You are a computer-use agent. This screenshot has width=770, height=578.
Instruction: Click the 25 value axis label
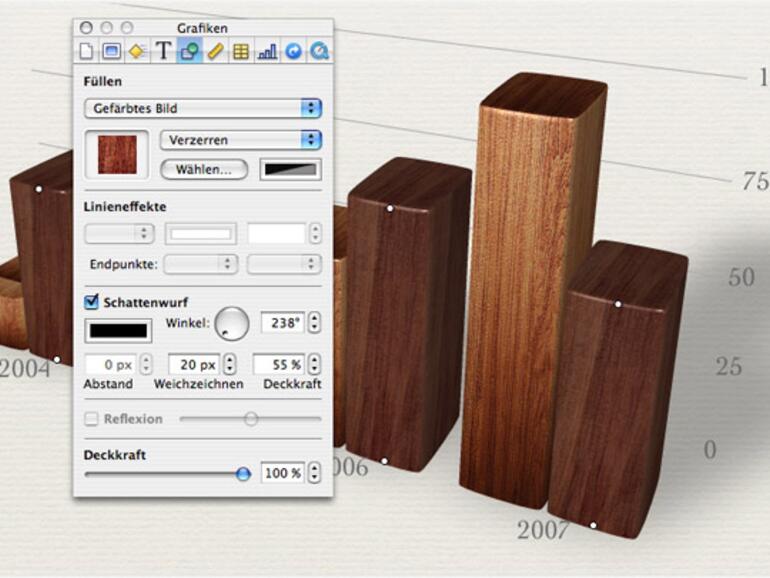coord(728,366)
